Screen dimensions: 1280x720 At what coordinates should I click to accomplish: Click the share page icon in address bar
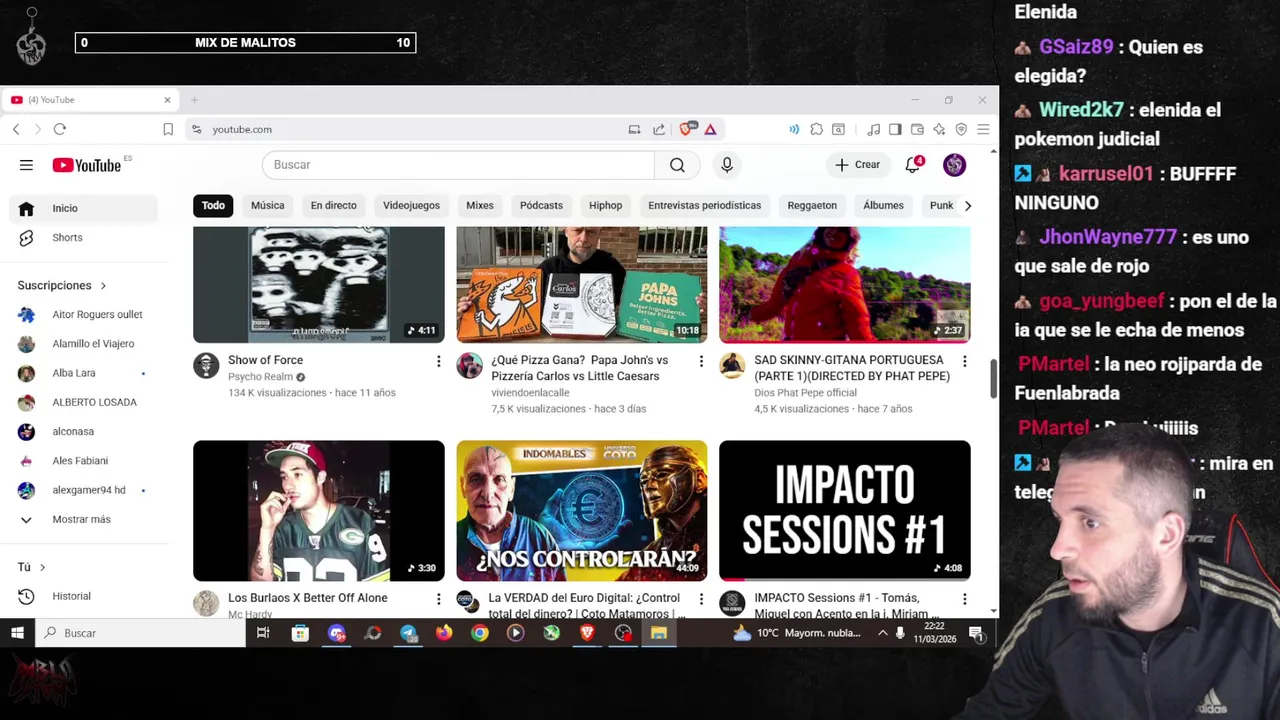(x=659, y=129)
